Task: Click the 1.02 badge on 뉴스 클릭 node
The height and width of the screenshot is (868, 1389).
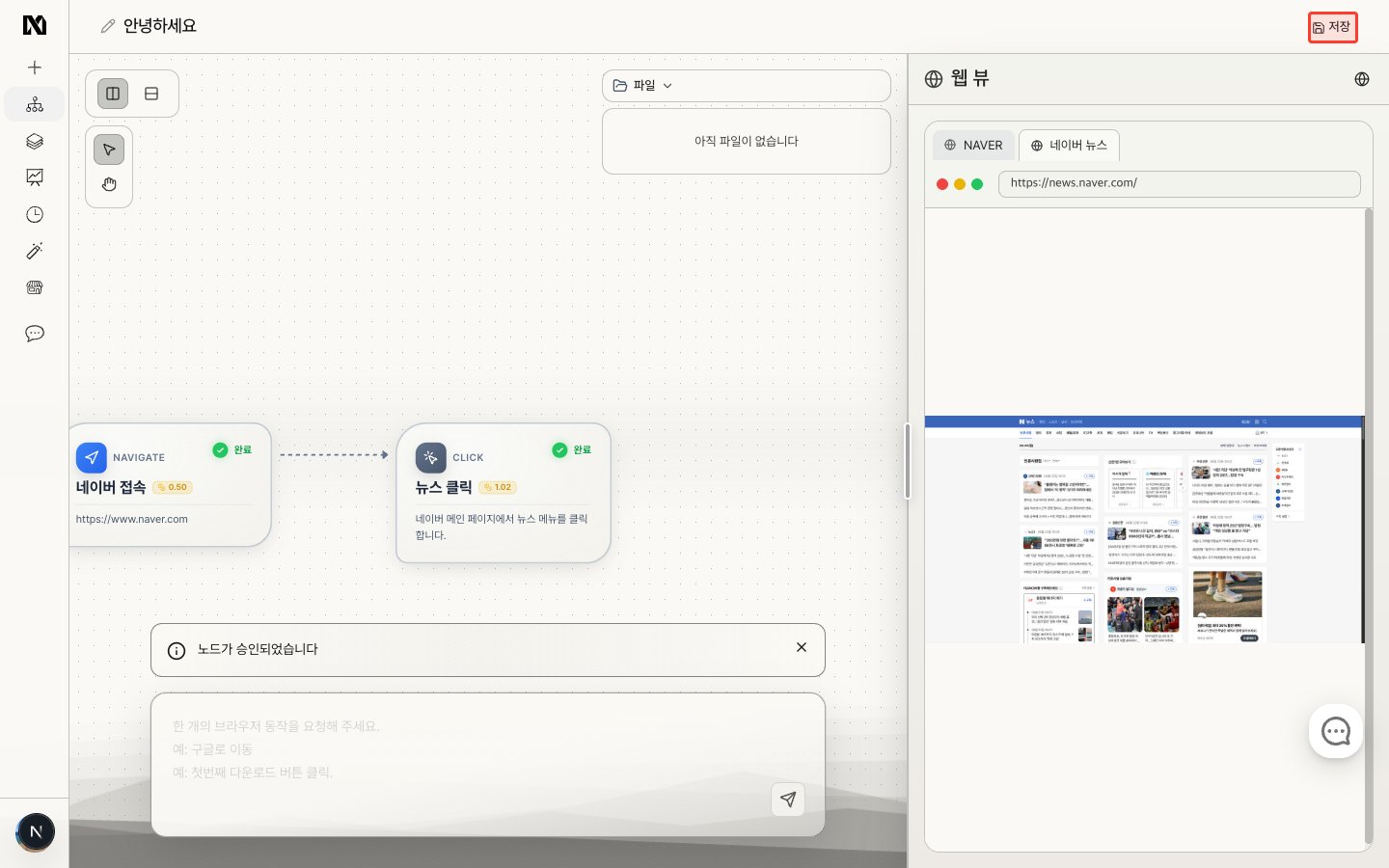Action: pos(498,487)
